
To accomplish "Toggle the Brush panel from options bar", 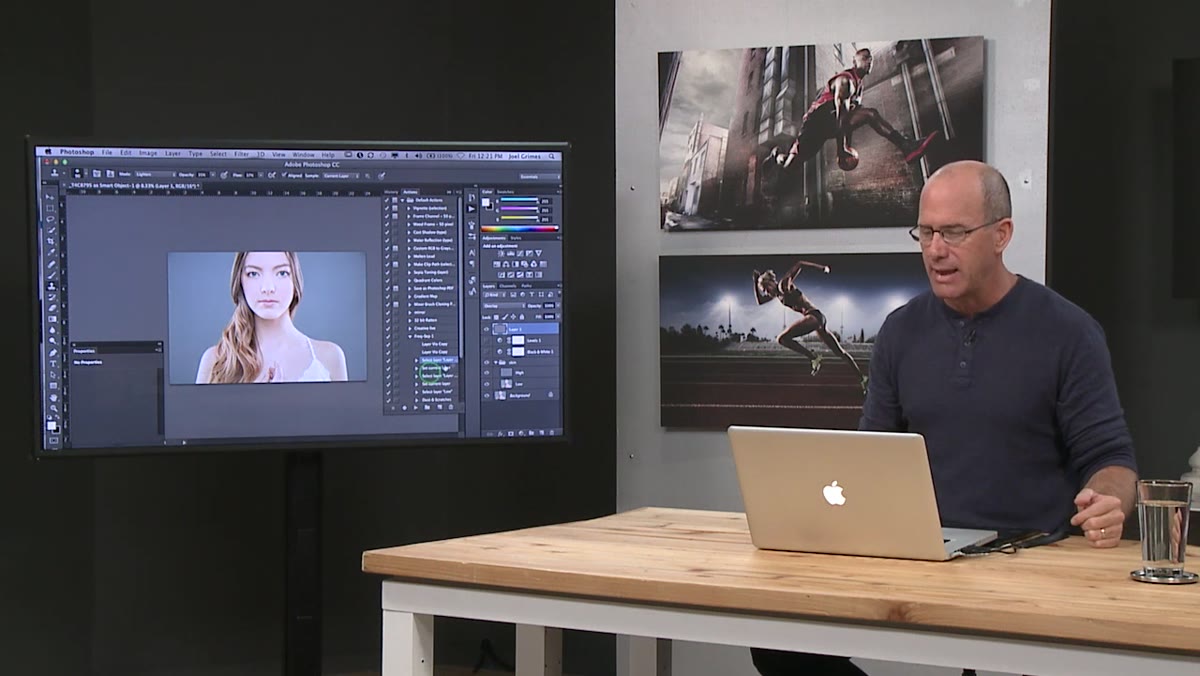I will pyautogui.click(x=96, y=174).
